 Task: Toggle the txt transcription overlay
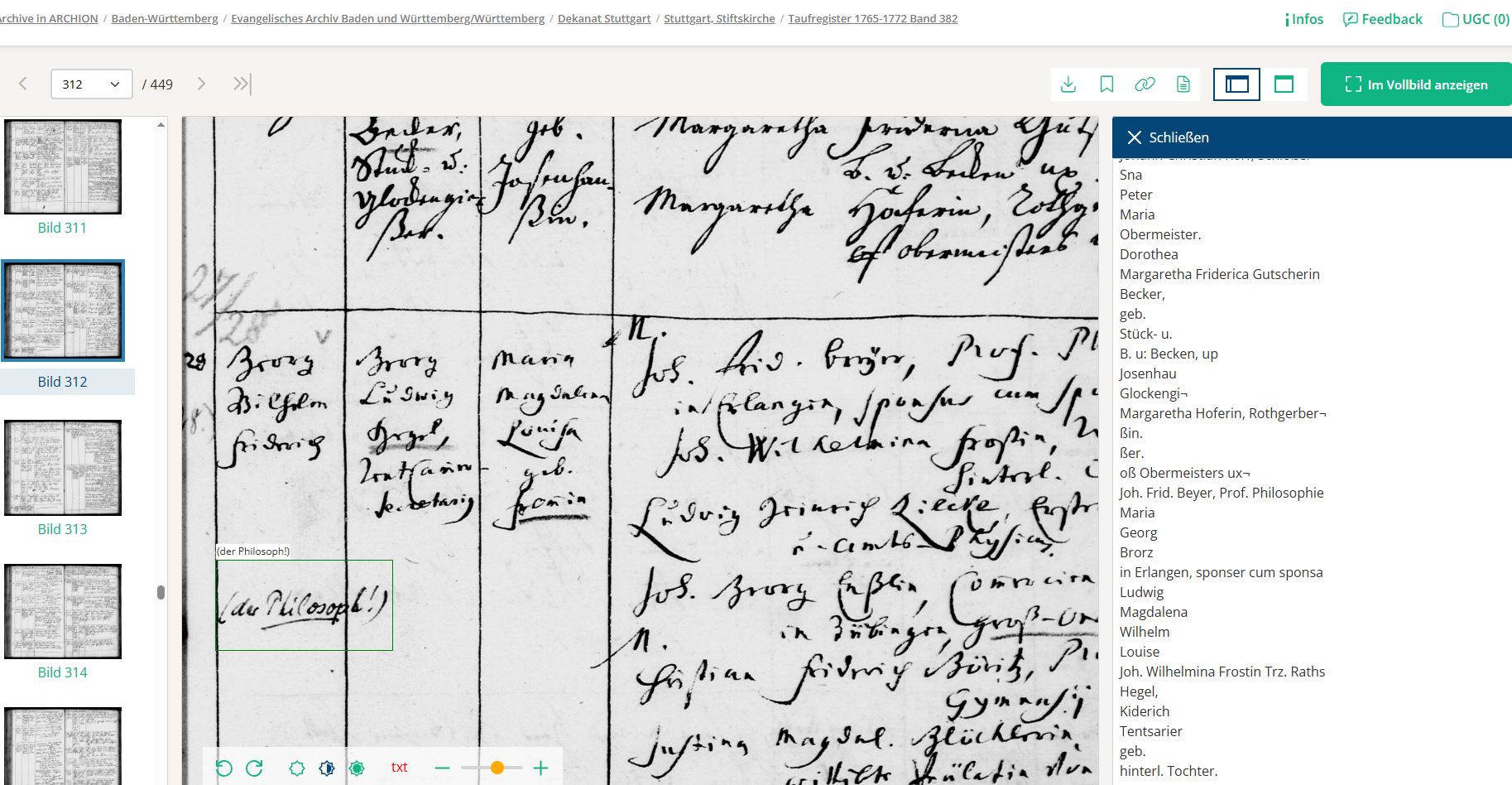coord(399,768)
